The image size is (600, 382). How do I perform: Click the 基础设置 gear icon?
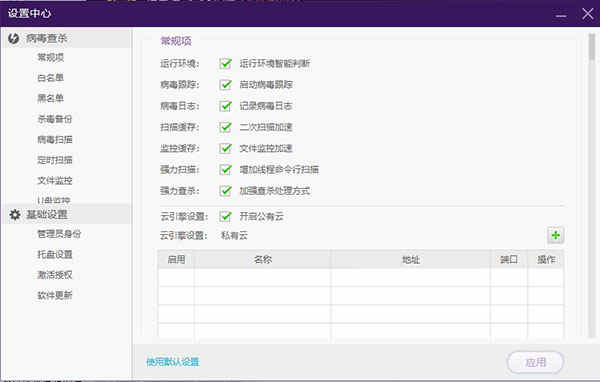(x=15, y=214)
